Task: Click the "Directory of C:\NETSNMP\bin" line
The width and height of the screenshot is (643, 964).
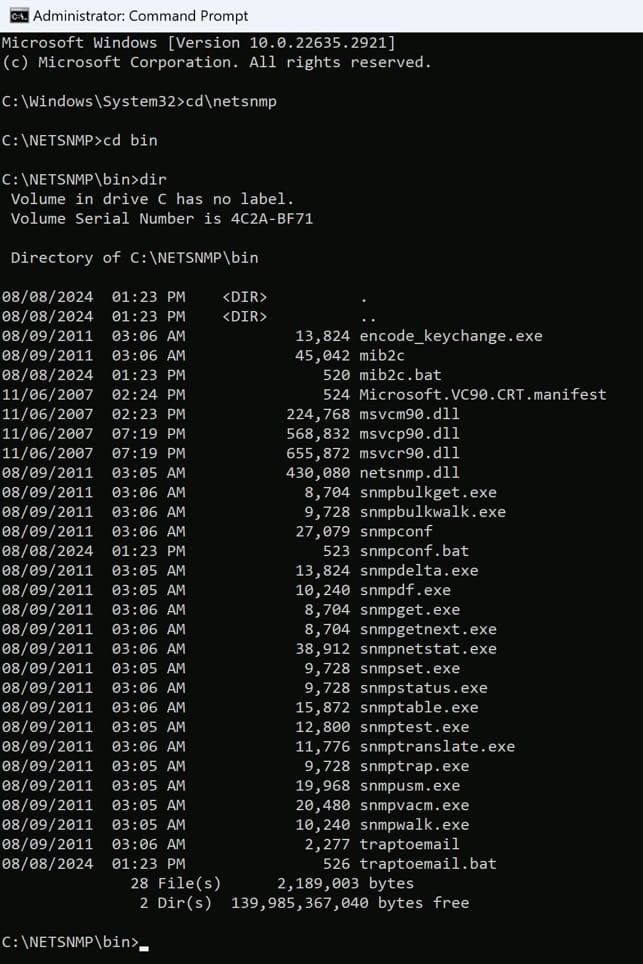Action: click(x=134, y=258)
